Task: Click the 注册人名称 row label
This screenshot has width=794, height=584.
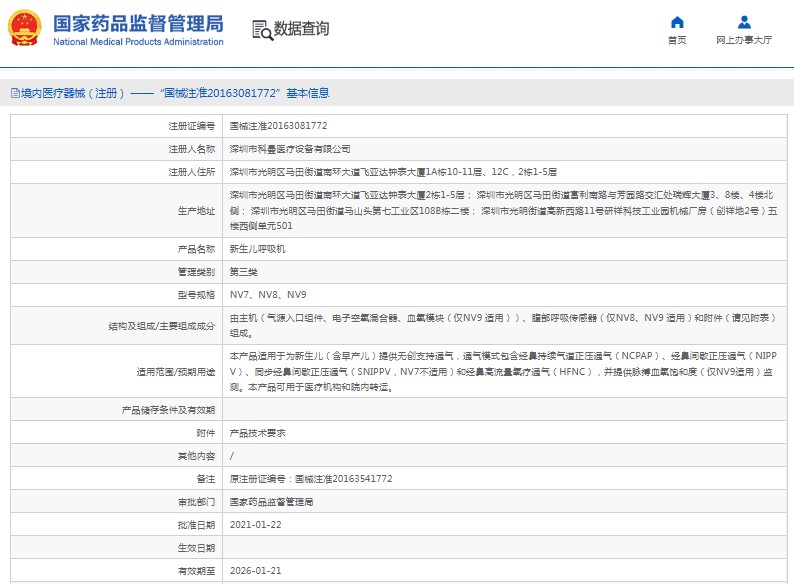Action: (191, 149)
